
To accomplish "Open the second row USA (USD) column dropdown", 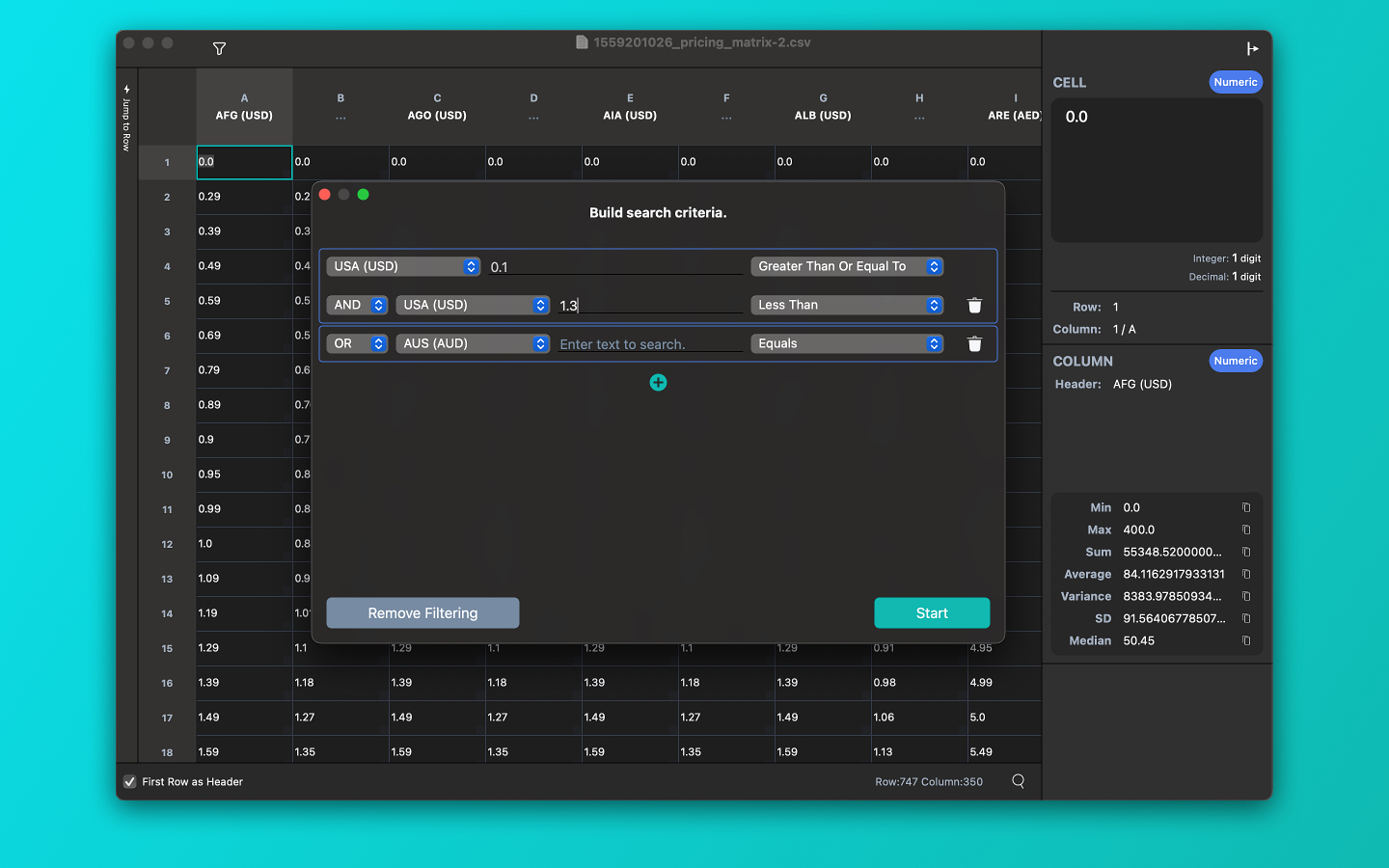I will [473, 305].
